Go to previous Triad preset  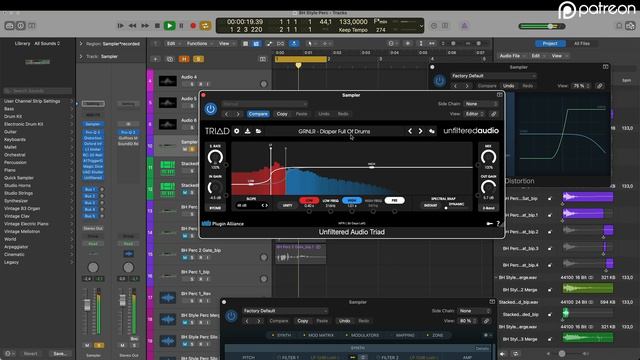coord(410,131)
